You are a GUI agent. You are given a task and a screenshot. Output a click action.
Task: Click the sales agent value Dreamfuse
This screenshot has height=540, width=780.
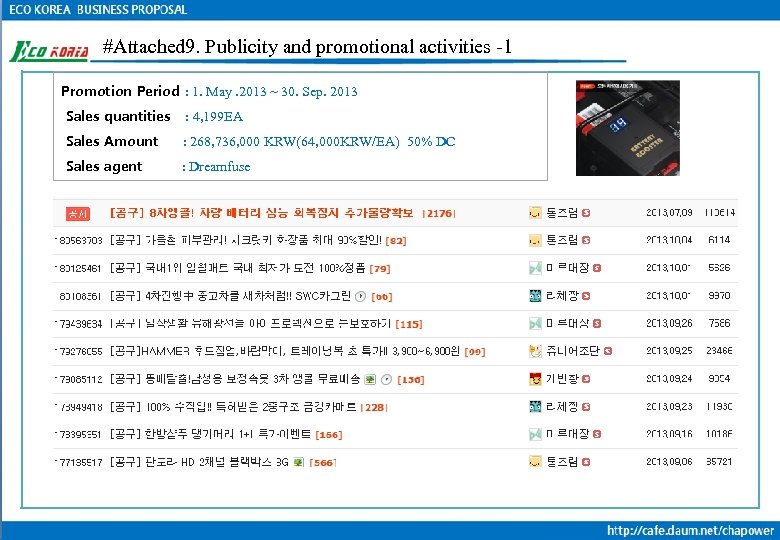[219, 167]
